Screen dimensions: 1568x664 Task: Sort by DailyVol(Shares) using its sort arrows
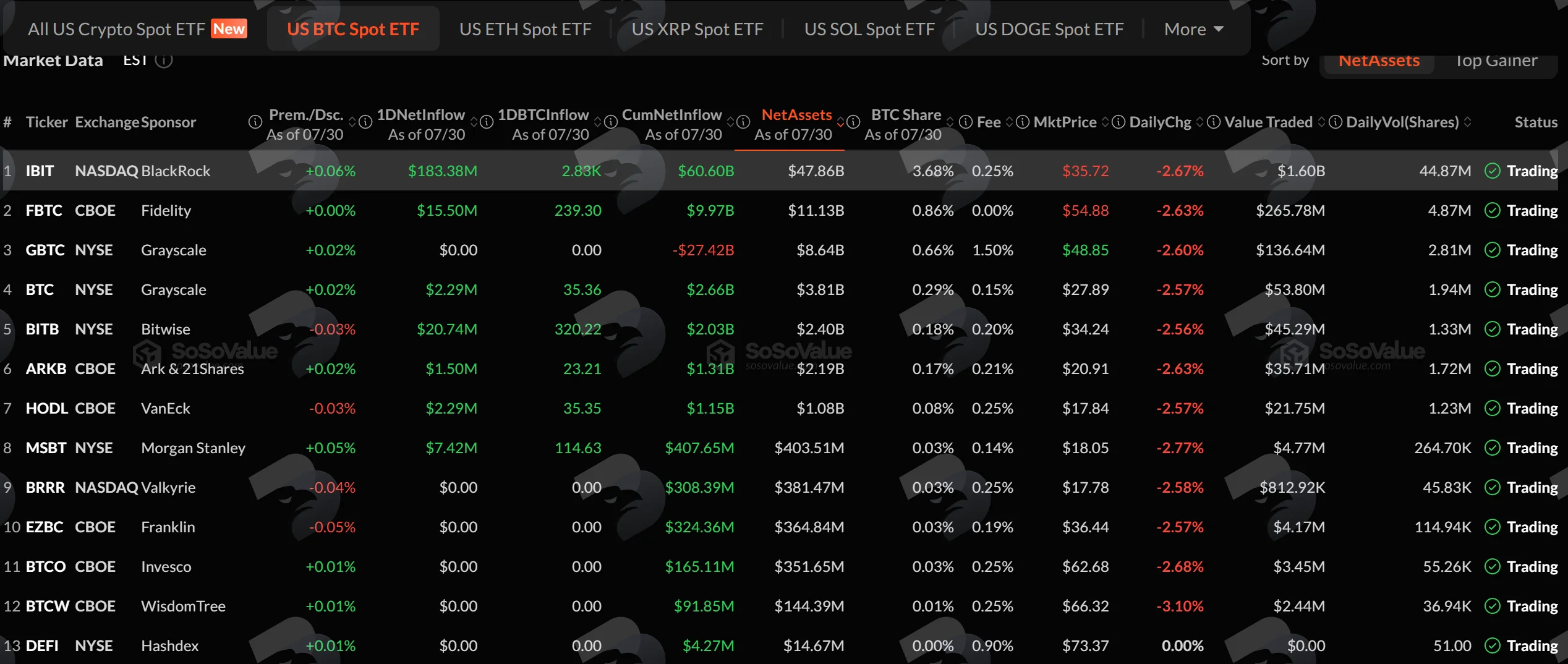pyautogui.click(x=1468, y=122)
